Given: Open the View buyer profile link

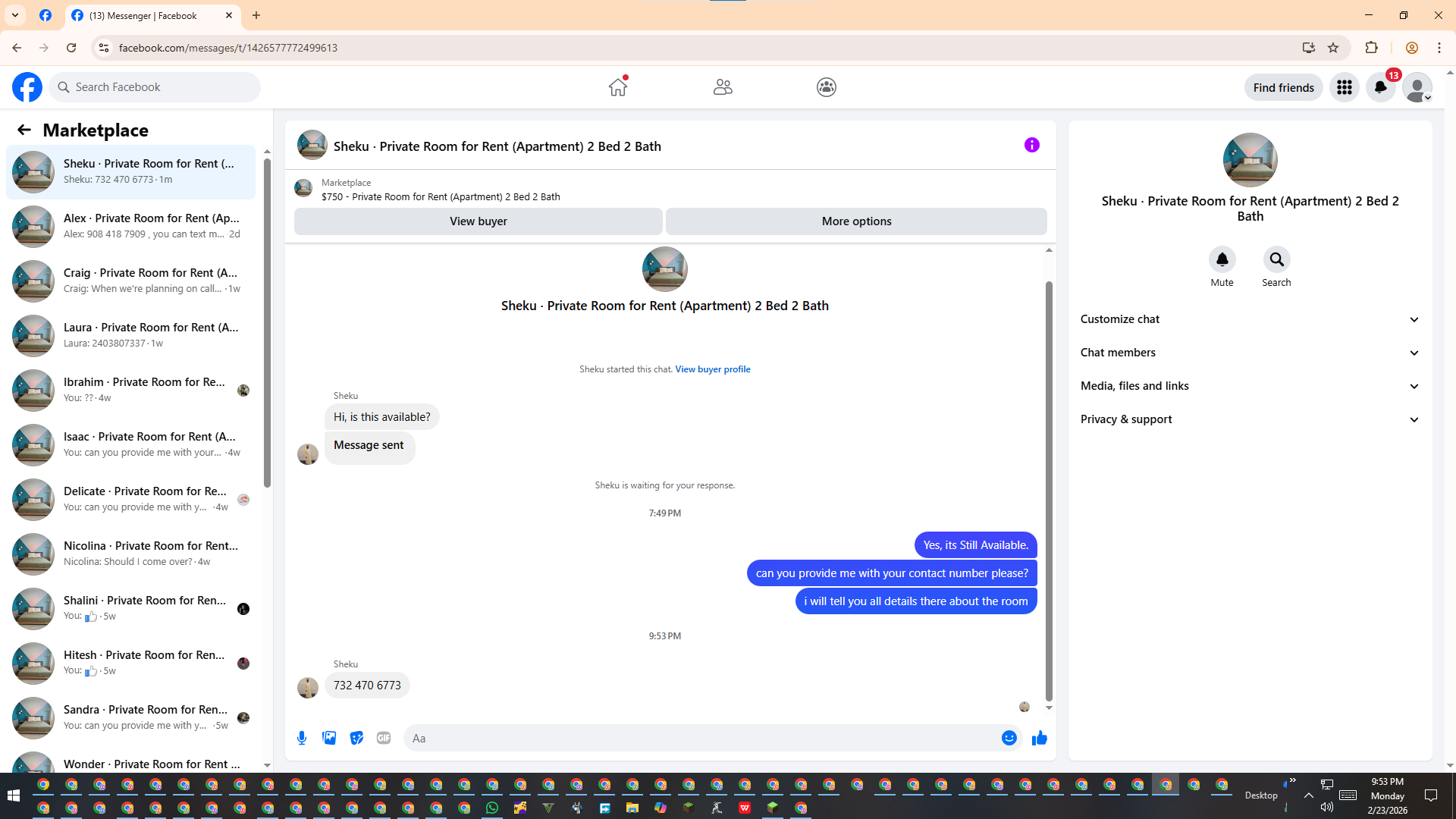Looking at the screenshot, I should 712,369.
